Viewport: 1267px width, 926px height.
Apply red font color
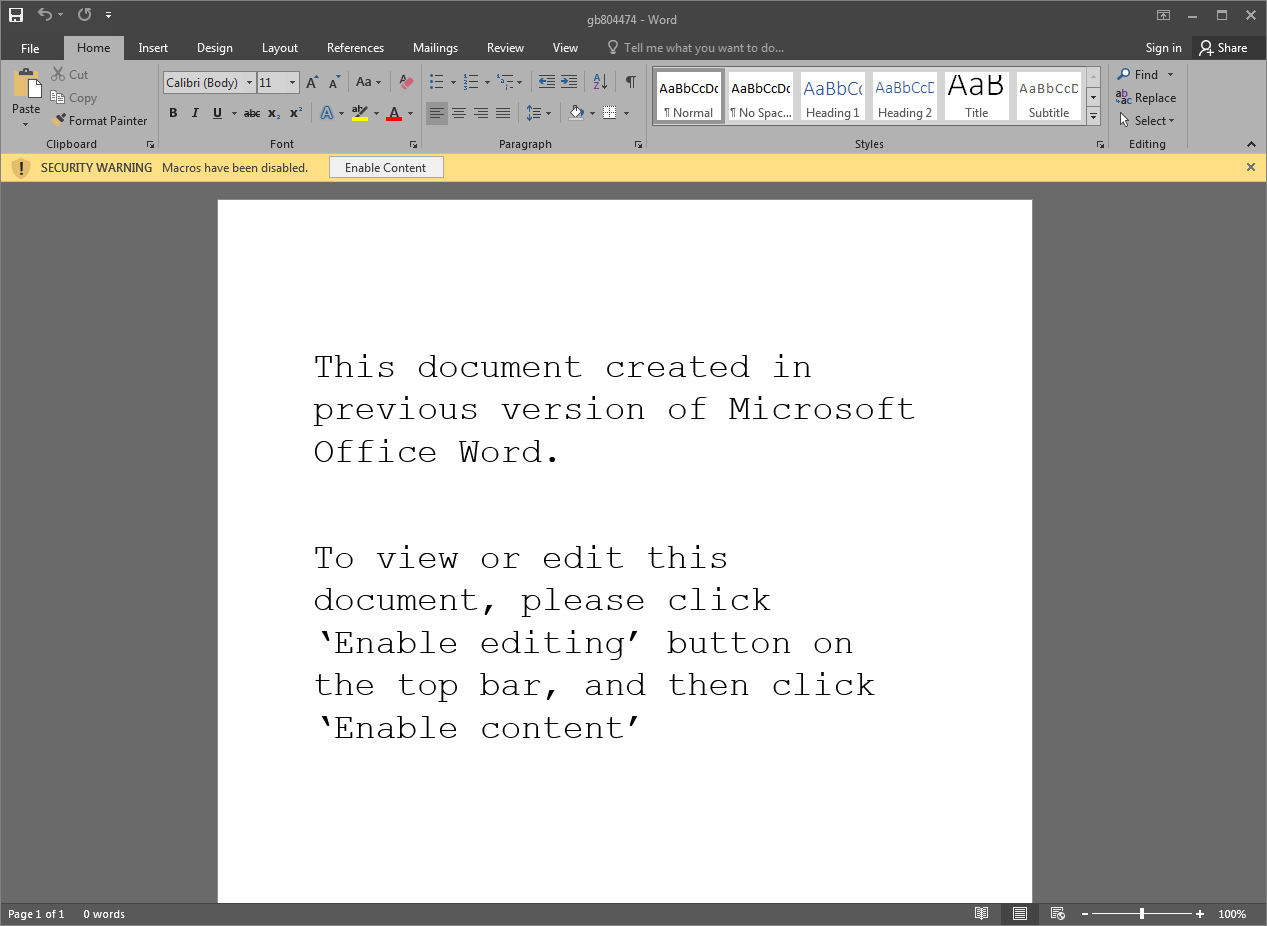pos(394,113)
